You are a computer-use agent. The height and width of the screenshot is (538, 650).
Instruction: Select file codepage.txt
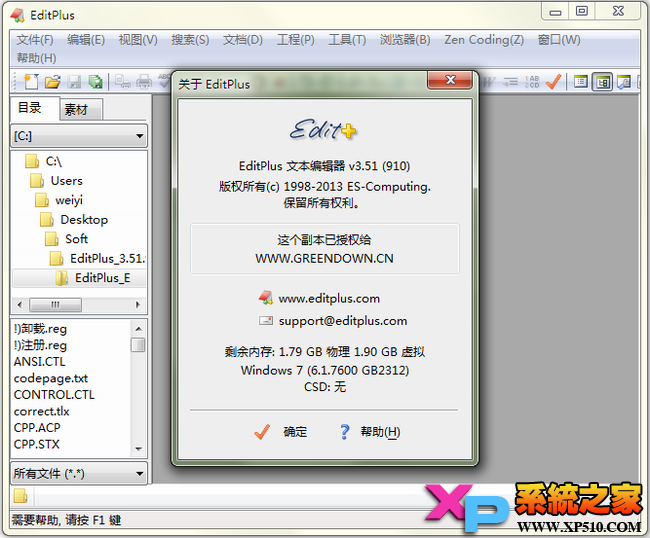tap(51, 378)
